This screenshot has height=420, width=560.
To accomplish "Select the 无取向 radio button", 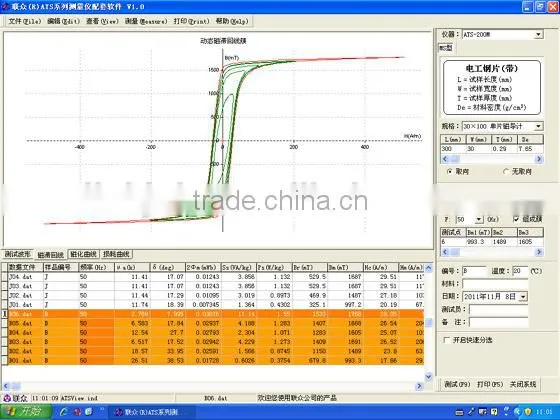I will tap(506, 171).
